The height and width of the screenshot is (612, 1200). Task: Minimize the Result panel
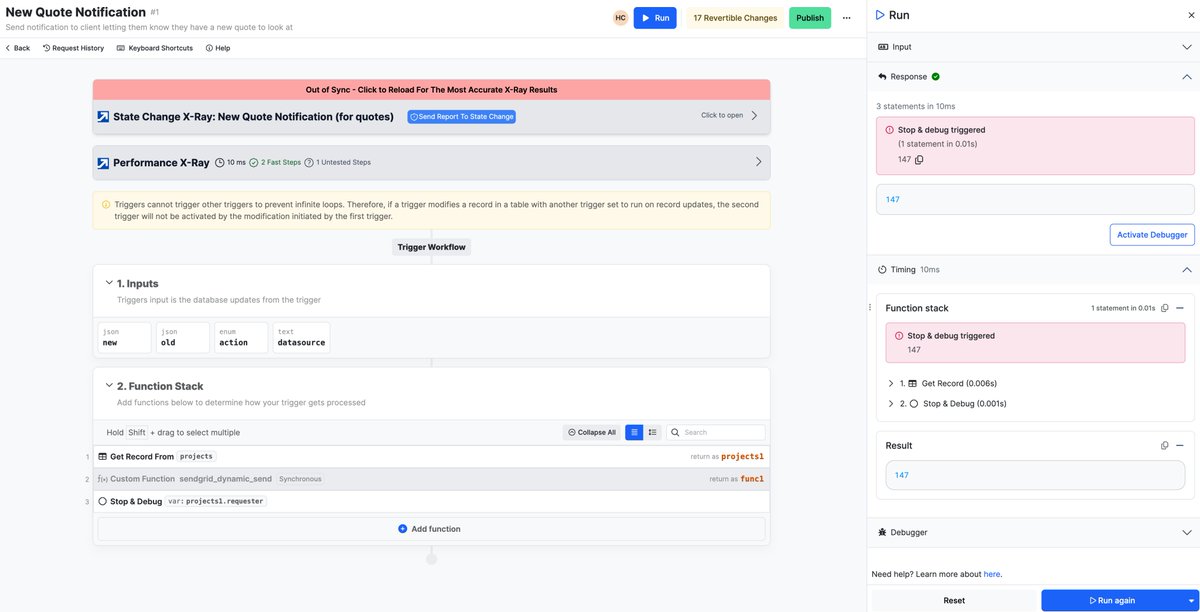pos(1180,446)
